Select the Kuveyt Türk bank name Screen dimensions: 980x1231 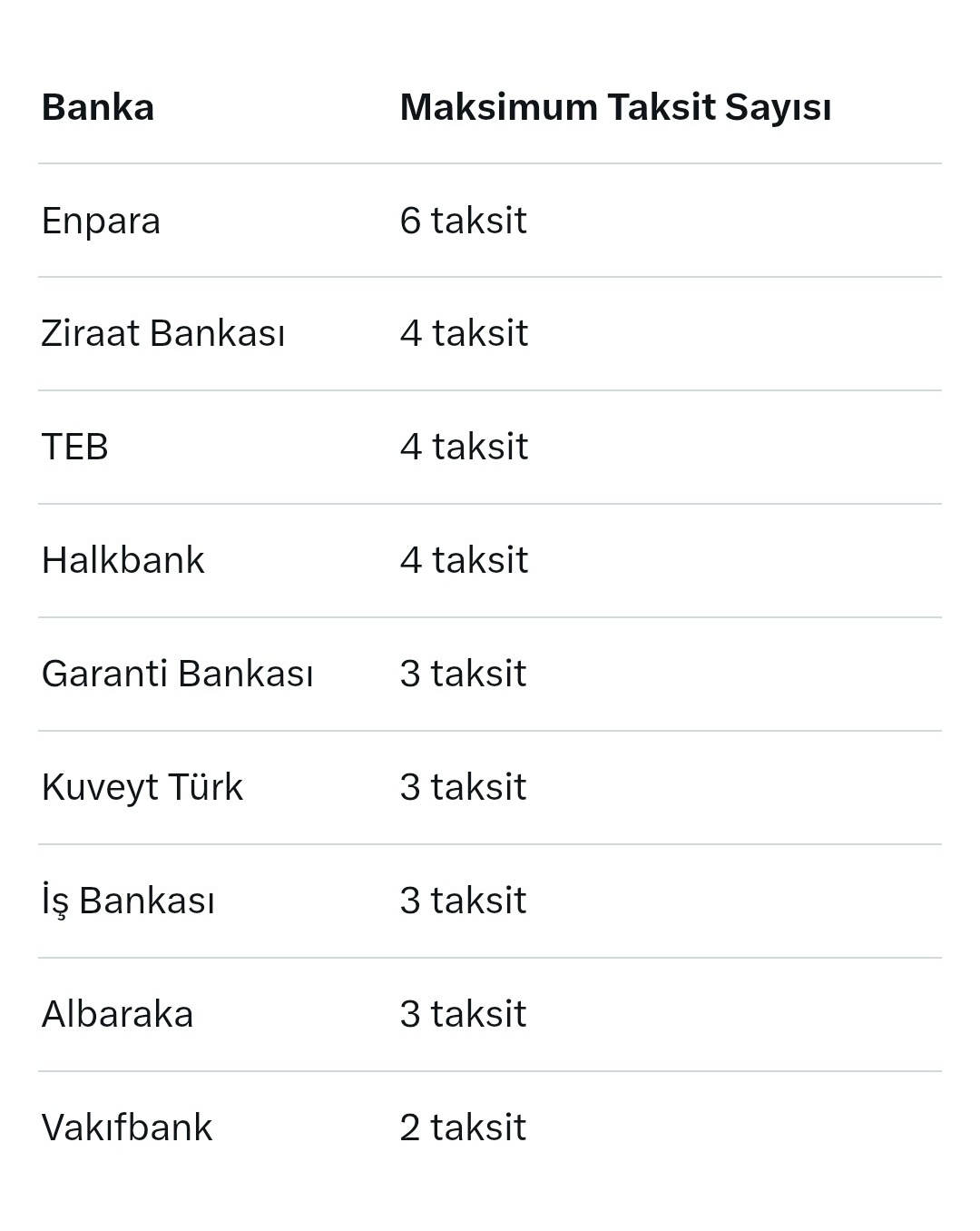(142, 788)
